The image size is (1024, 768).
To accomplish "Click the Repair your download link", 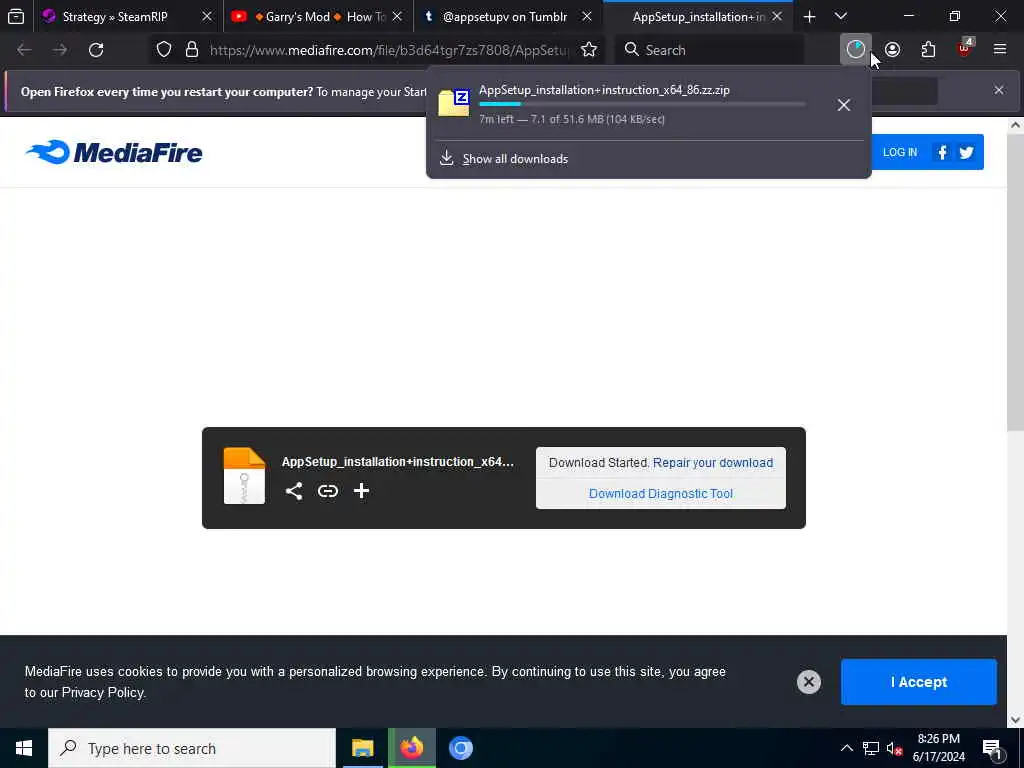I will click(713, 462).
